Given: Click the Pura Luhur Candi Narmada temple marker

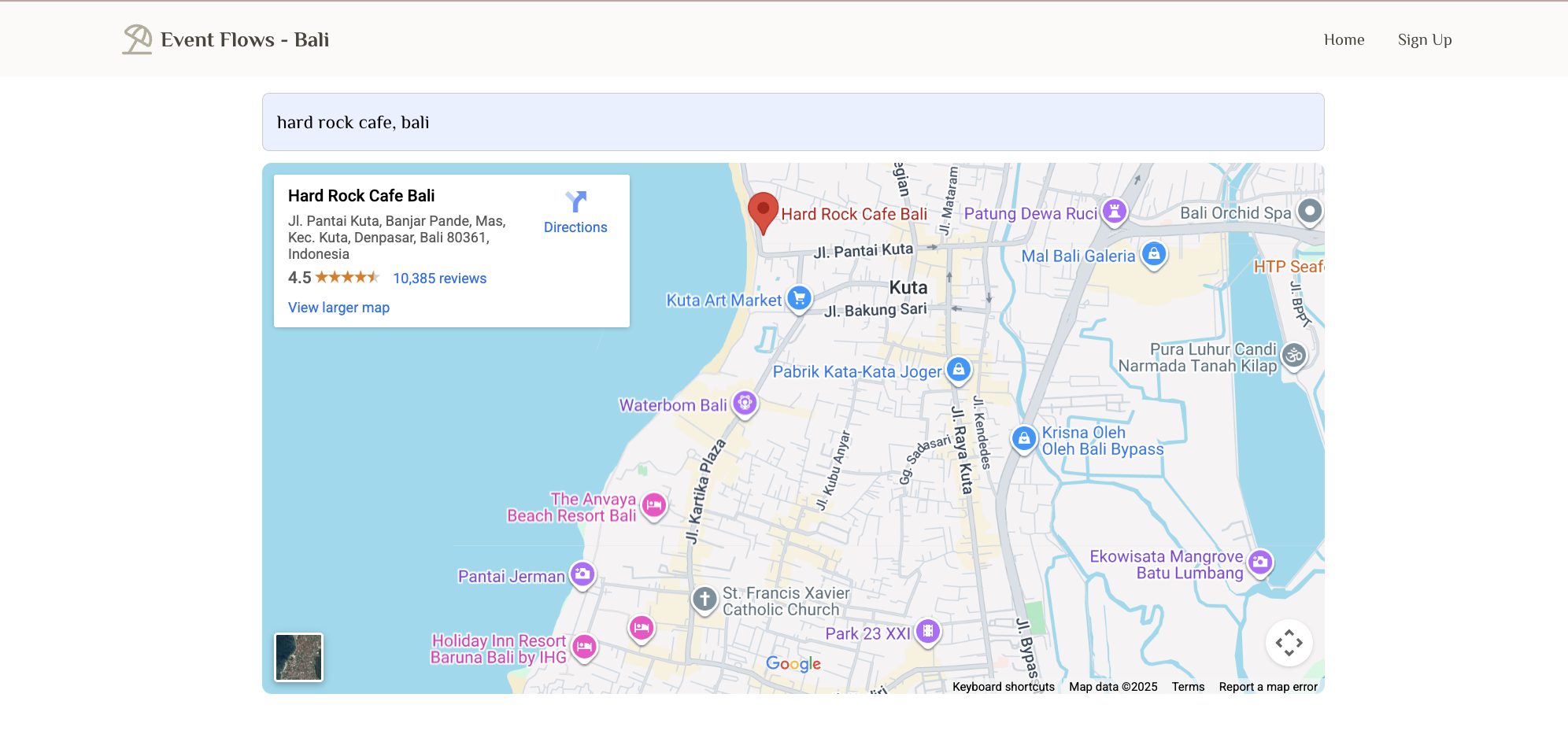Looking at the screenshot, I should pyautogui.click(x=1294, y=356).
